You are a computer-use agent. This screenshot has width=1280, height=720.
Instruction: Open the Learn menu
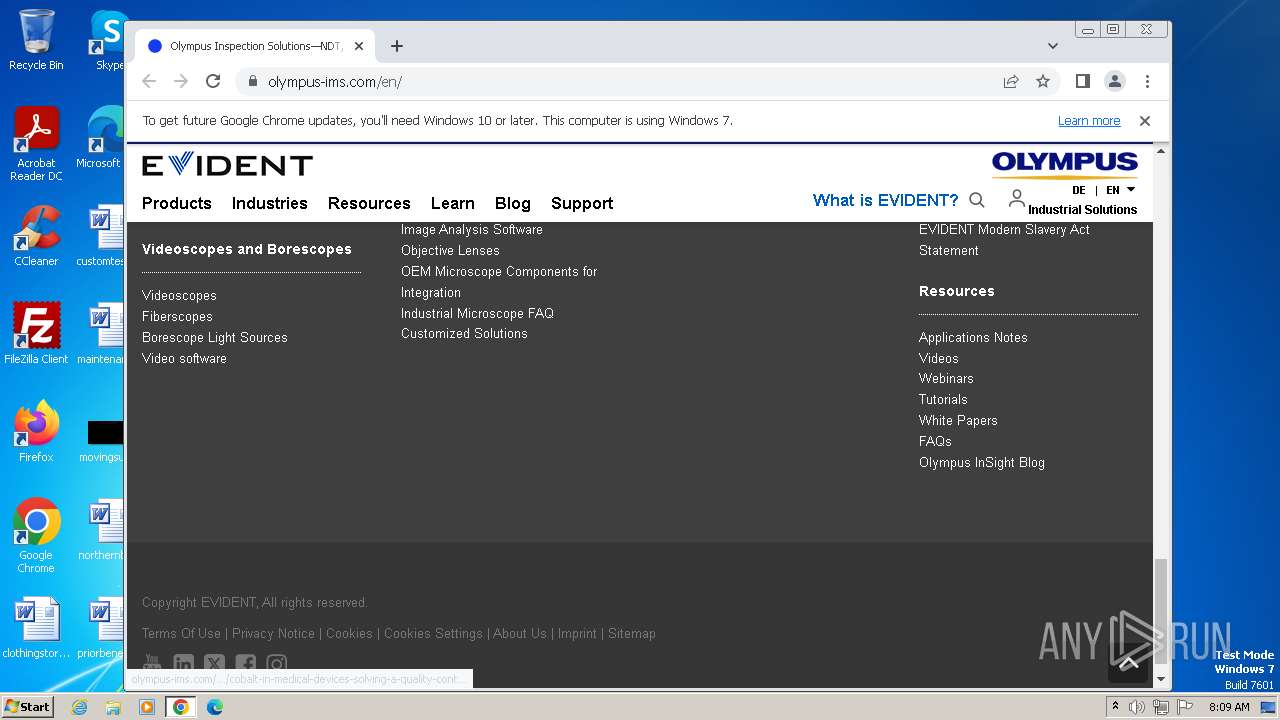pyautogui.click(x=453, y=203)
